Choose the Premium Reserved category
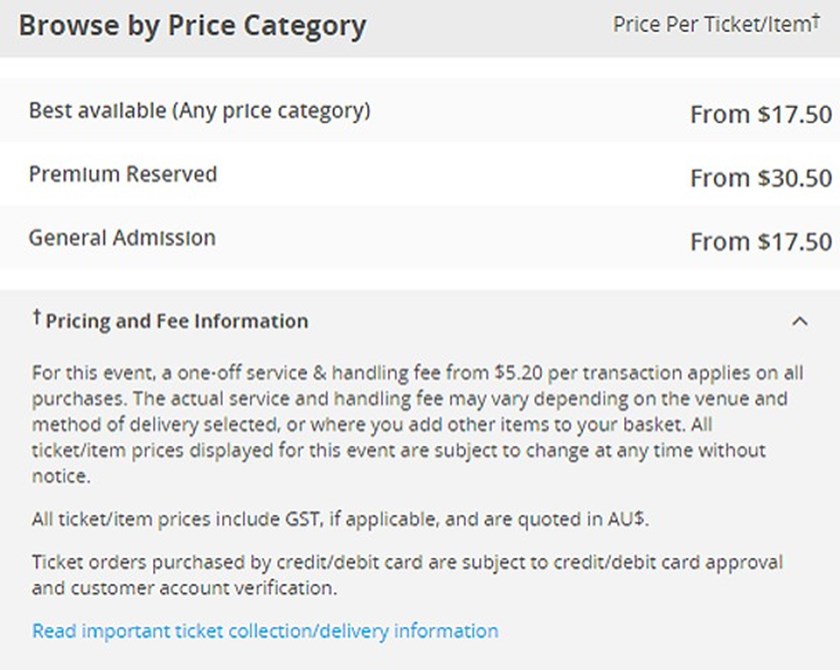The image size is (840, 670). (123, 175)
